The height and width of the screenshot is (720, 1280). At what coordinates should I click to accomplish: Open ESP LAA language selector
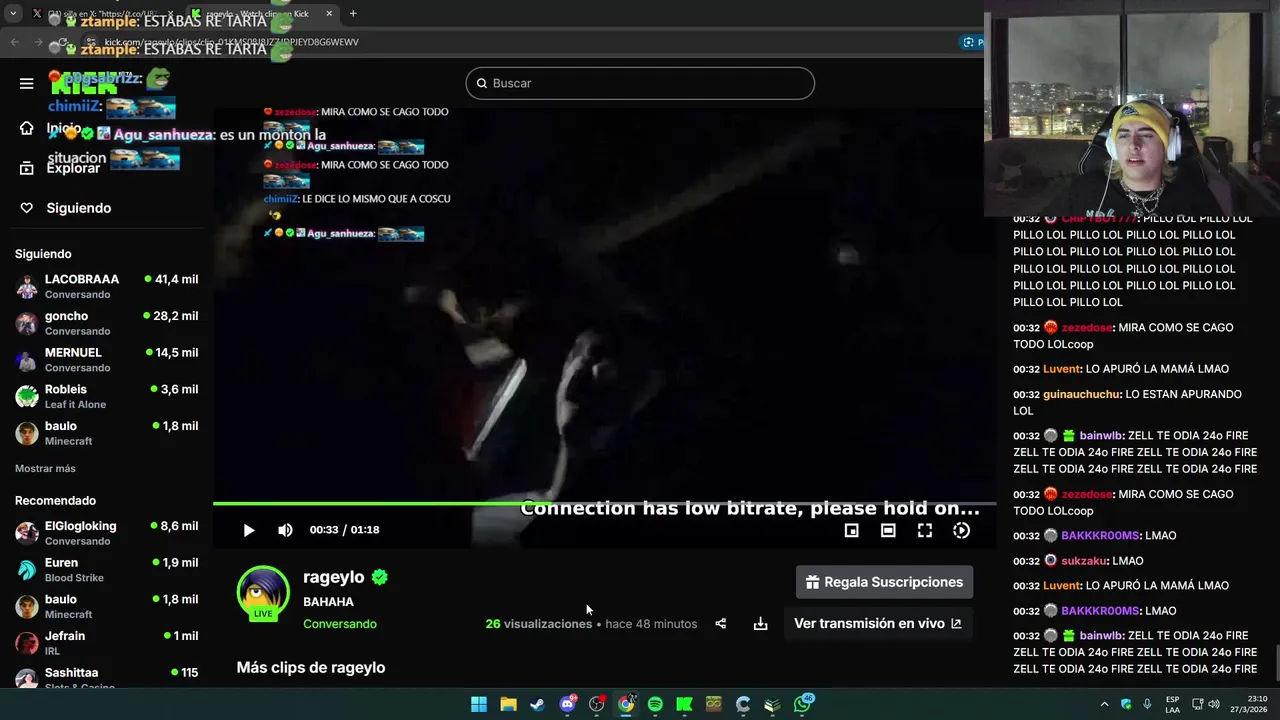pos(1172,704)
